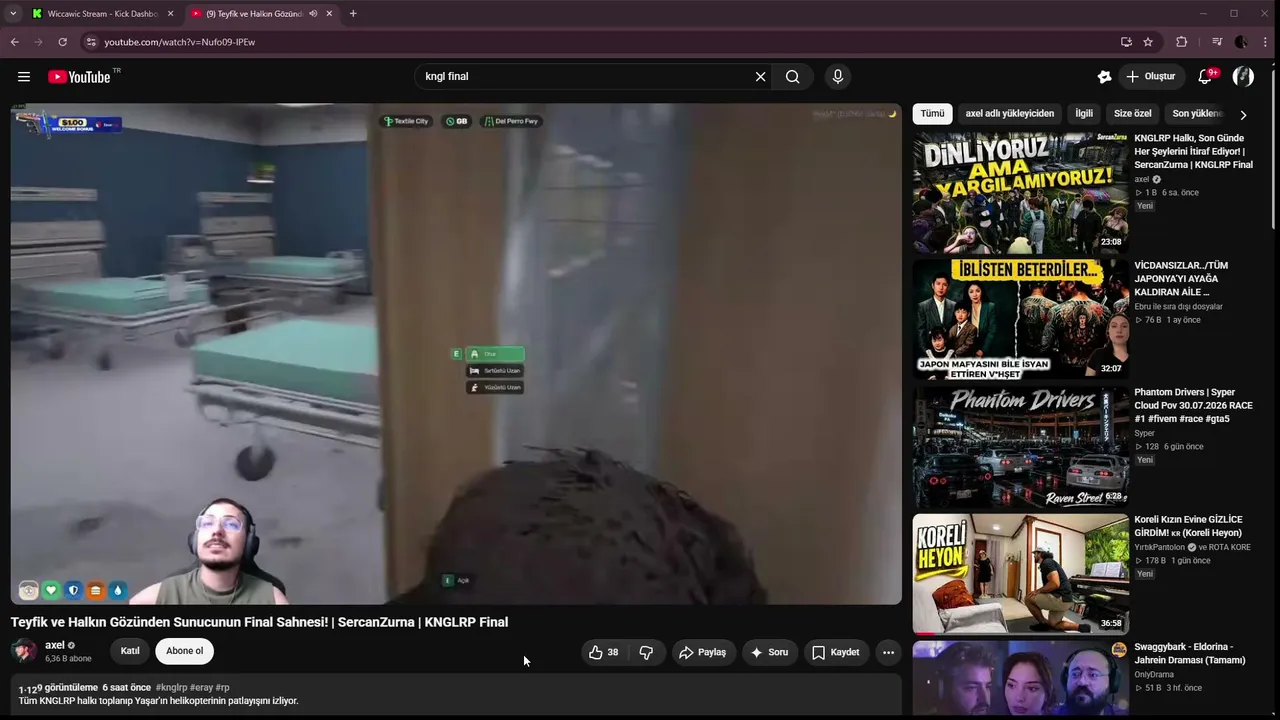
Task: Click the magnifier search button
Action: point(792,77)
